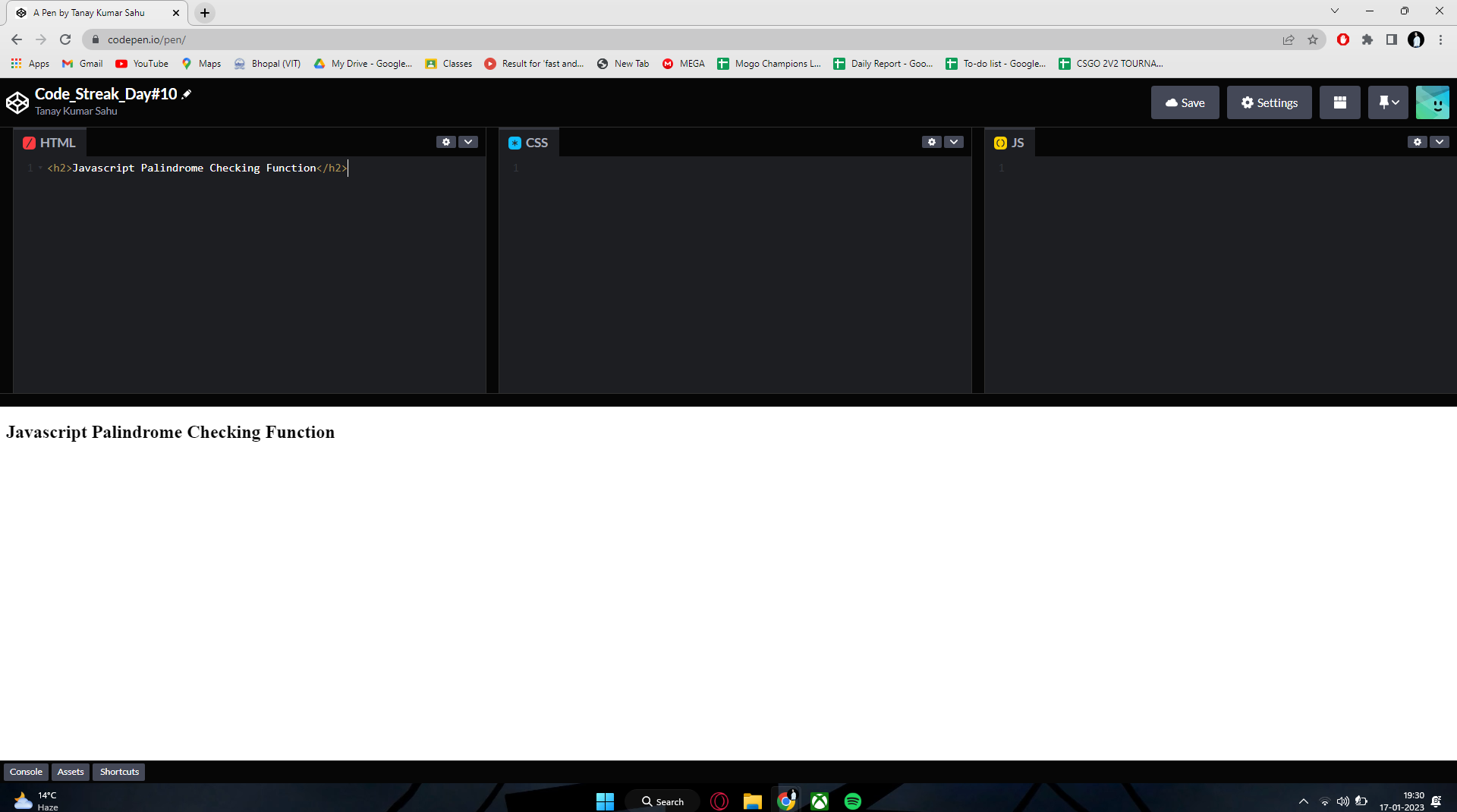Open Spotify from the taskbar
The height and width of the screenshot is (812, 1457).
[853, 801]
